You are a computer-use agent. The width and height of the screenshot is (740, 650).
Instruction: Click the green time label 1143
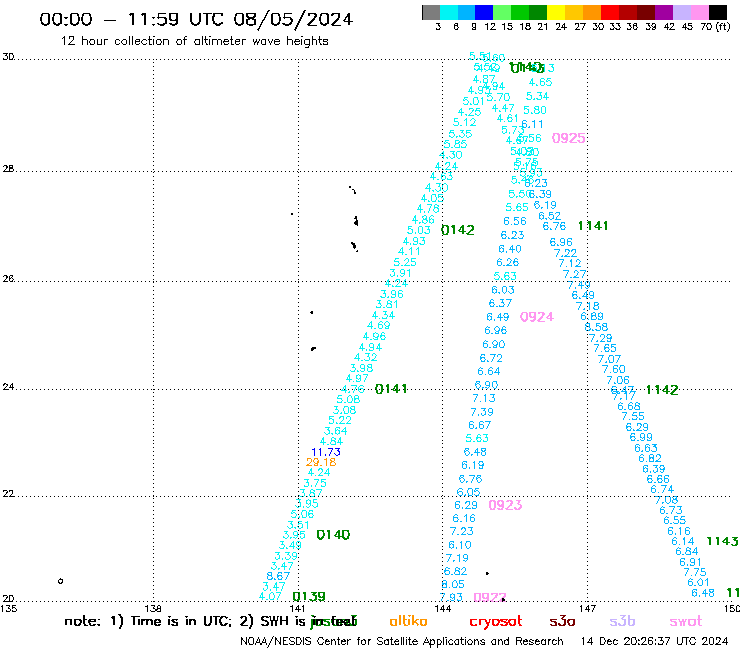(722, 541)
